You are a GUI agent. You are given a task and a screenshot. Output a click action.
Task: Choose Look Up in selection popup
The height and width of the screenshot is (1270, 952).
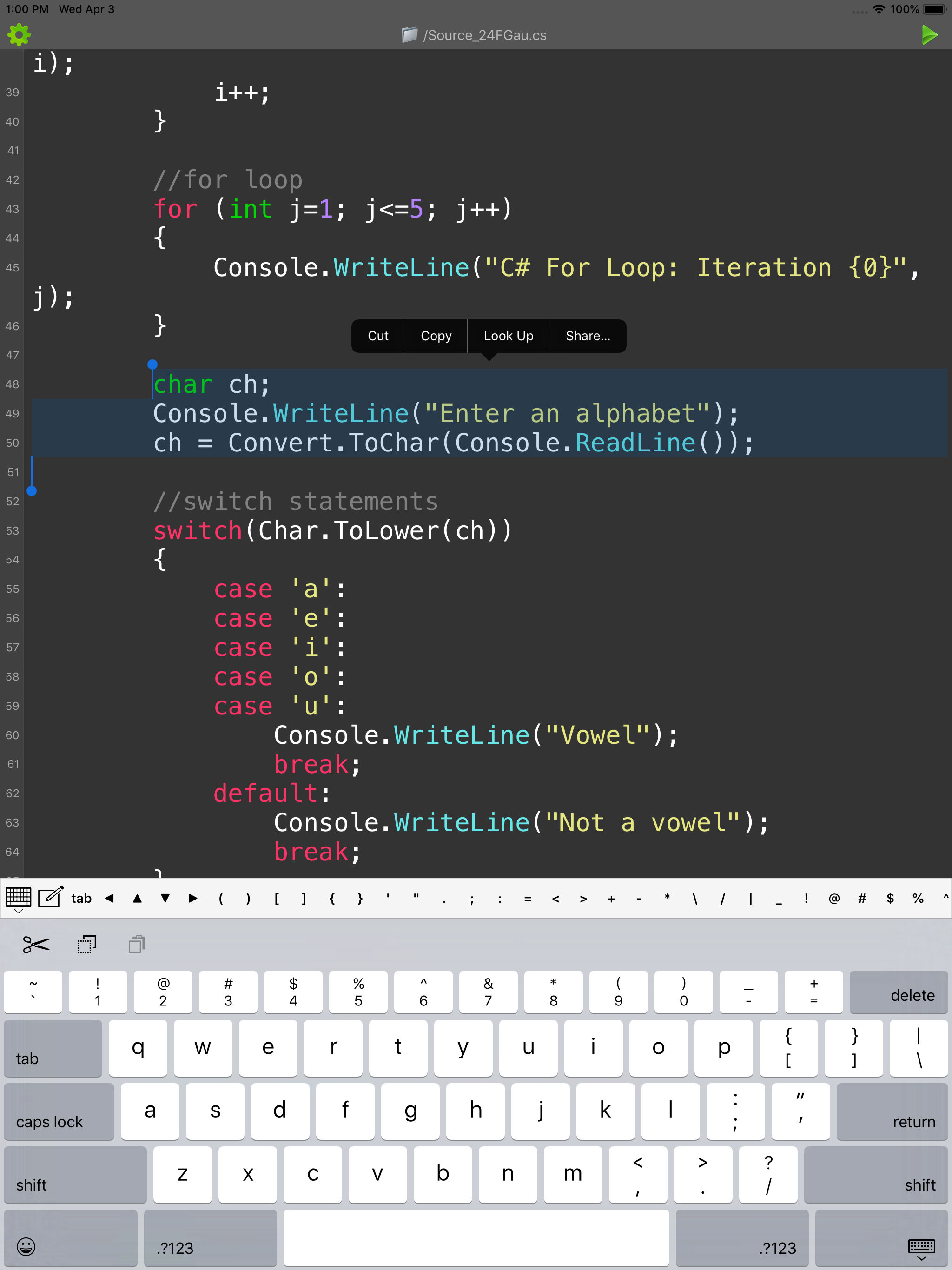(x=508, y=336)
